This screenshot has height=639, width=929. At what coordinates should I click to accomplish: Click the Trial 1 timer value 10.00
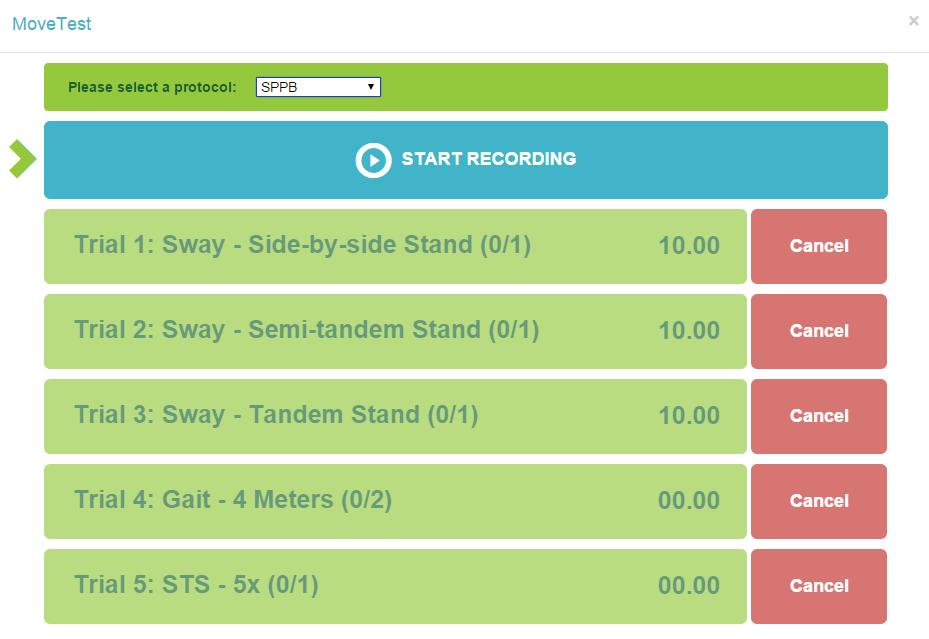point(689,246)
